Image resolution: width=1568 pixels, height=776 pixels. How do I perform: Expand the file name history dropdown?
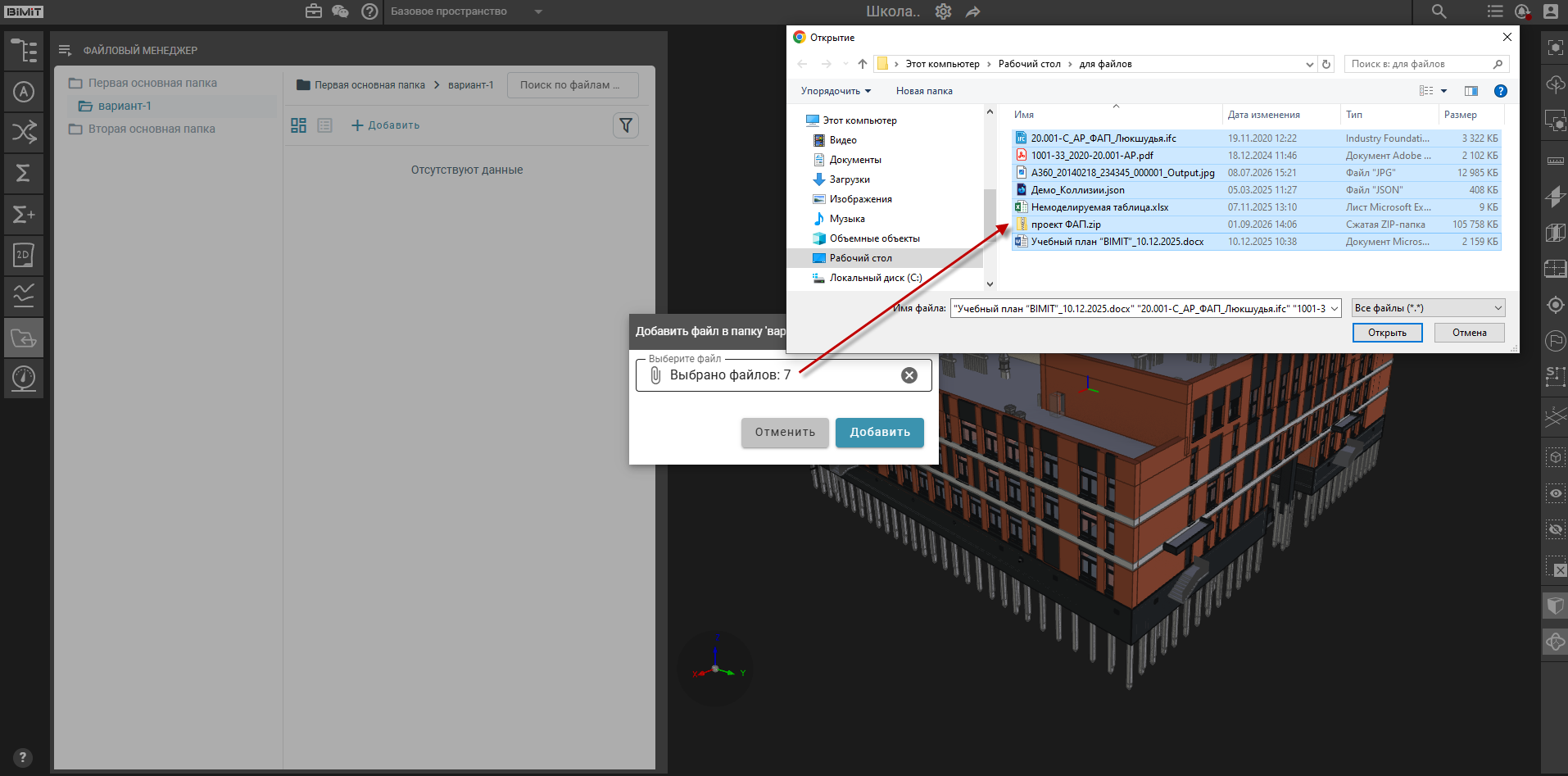[x=1335, y=309]
